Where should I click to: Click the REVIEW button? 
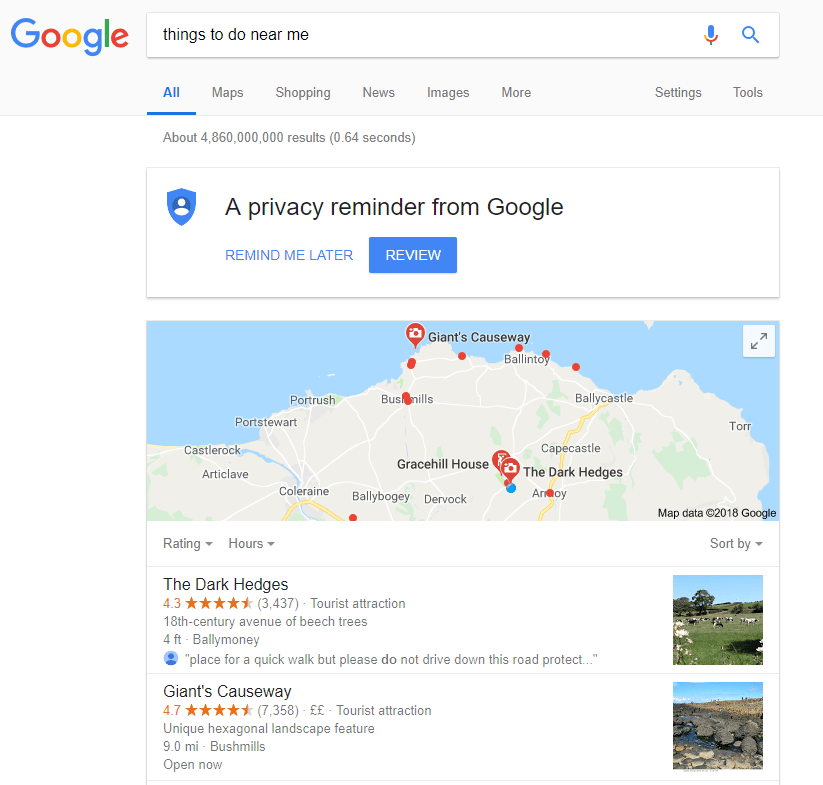point(412,255)
